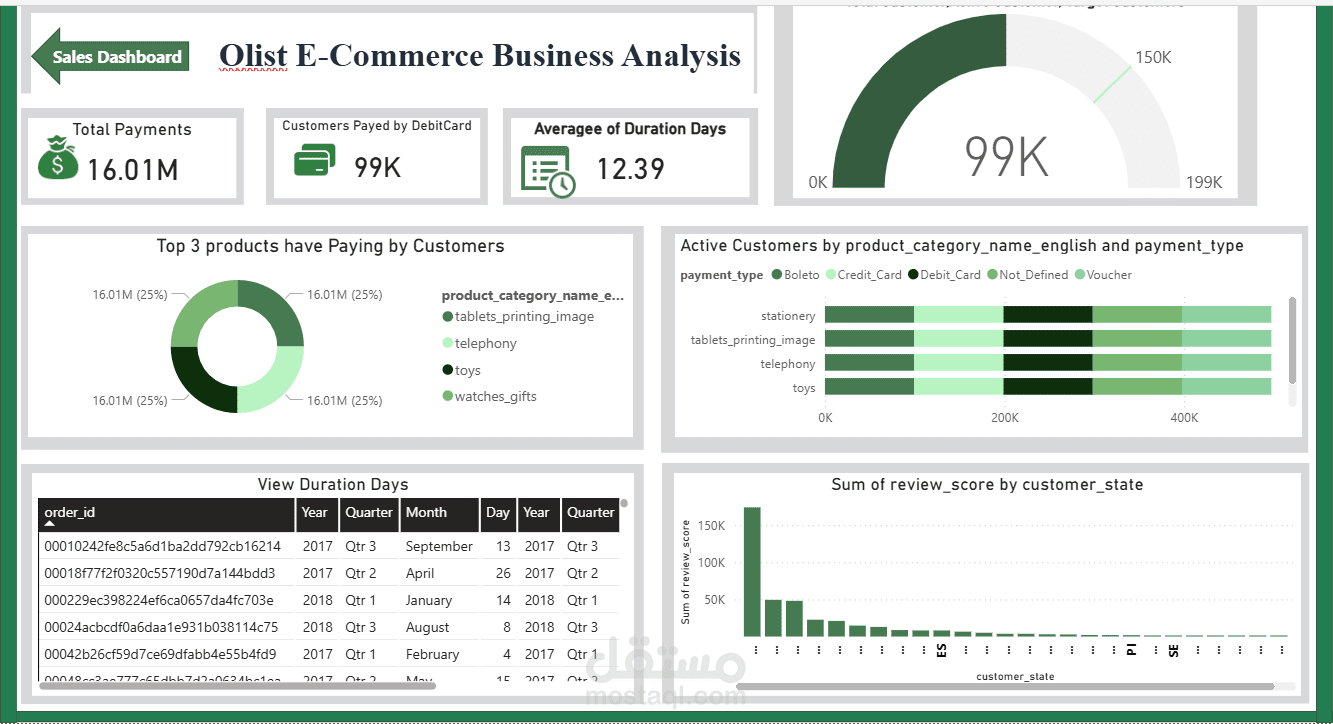
Task: Click the February month cell
Action: pyautogui.click(x=433, y=654)
